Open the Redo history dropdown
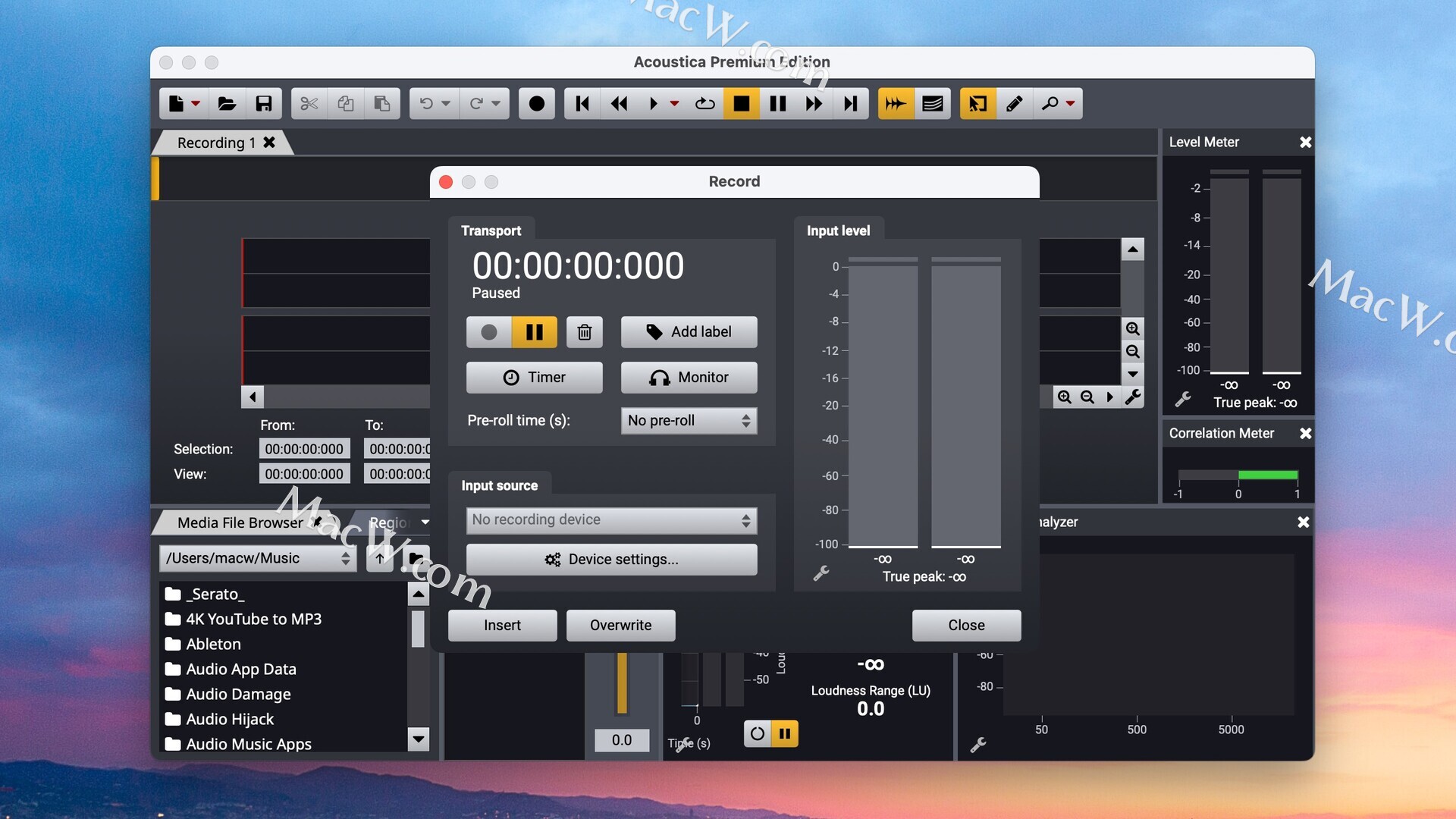This screenshot has width=1456, height=819. coord(496,104)
